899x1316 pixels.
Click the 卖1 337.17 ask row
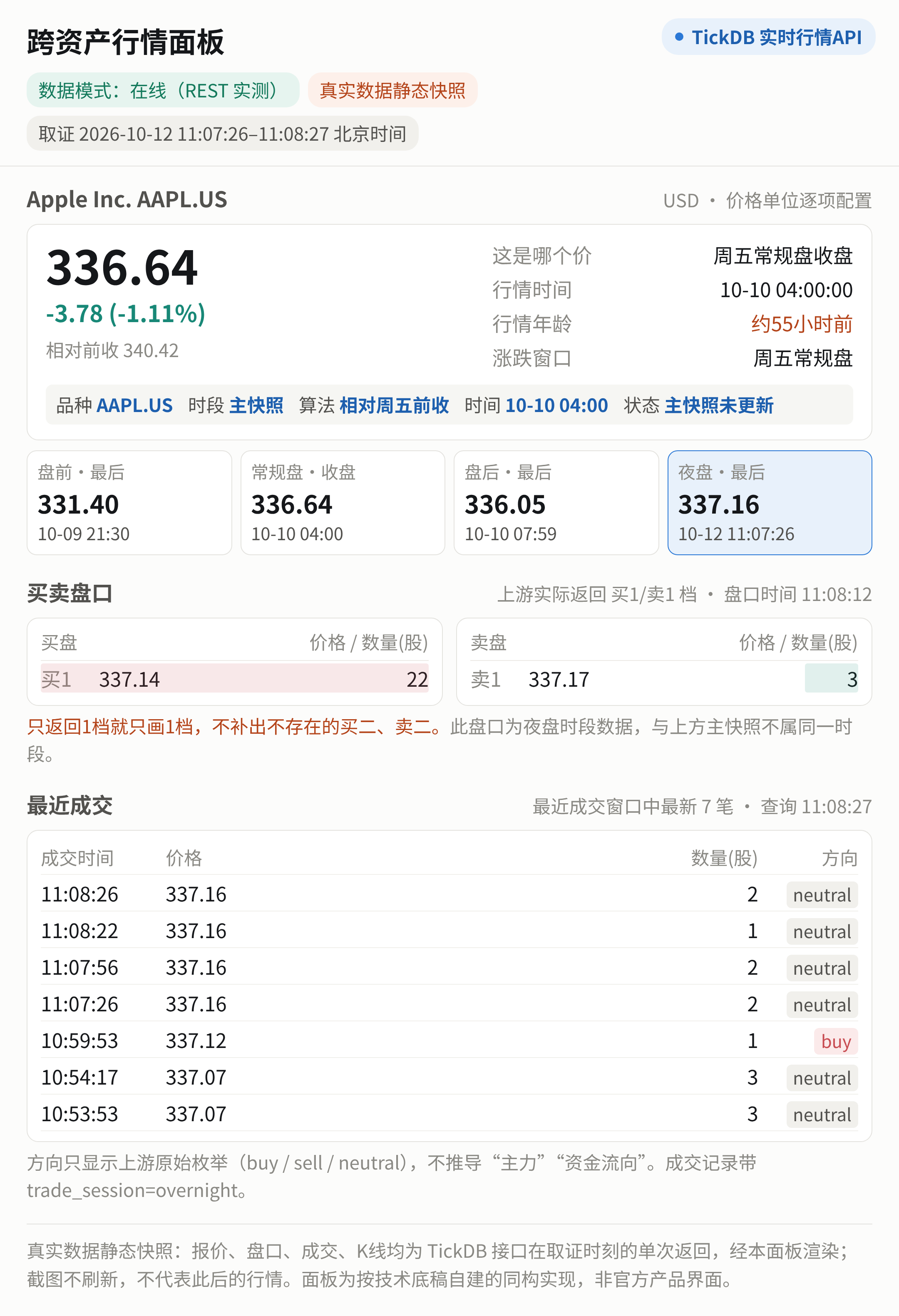click(x=664, y=679)
